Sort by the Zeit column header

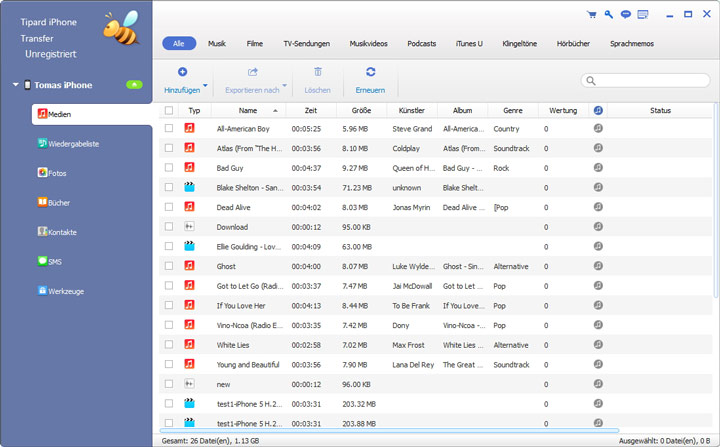[311, 110]
